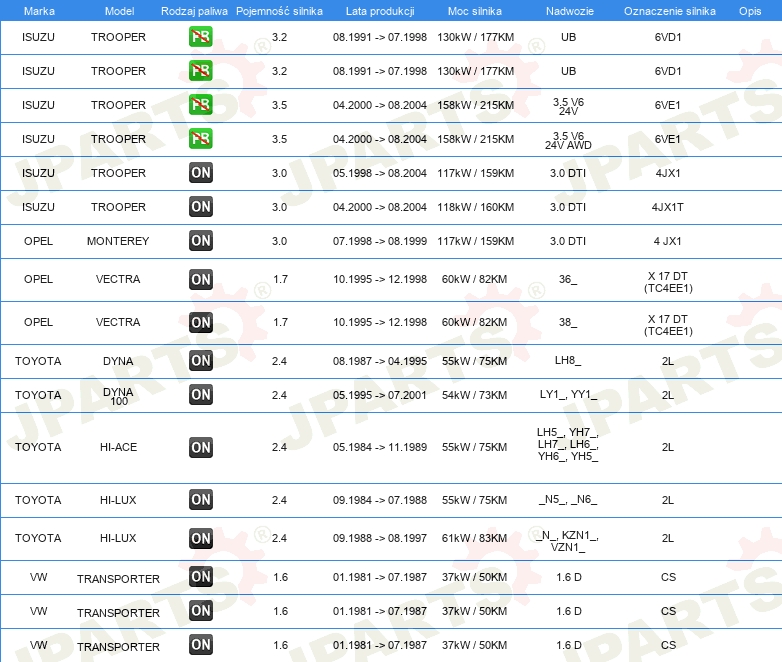Click the ON icon for HI-LUX _N5_, _N6_
Viewport: 782px width, 662px height.
[x=201, y=500]
